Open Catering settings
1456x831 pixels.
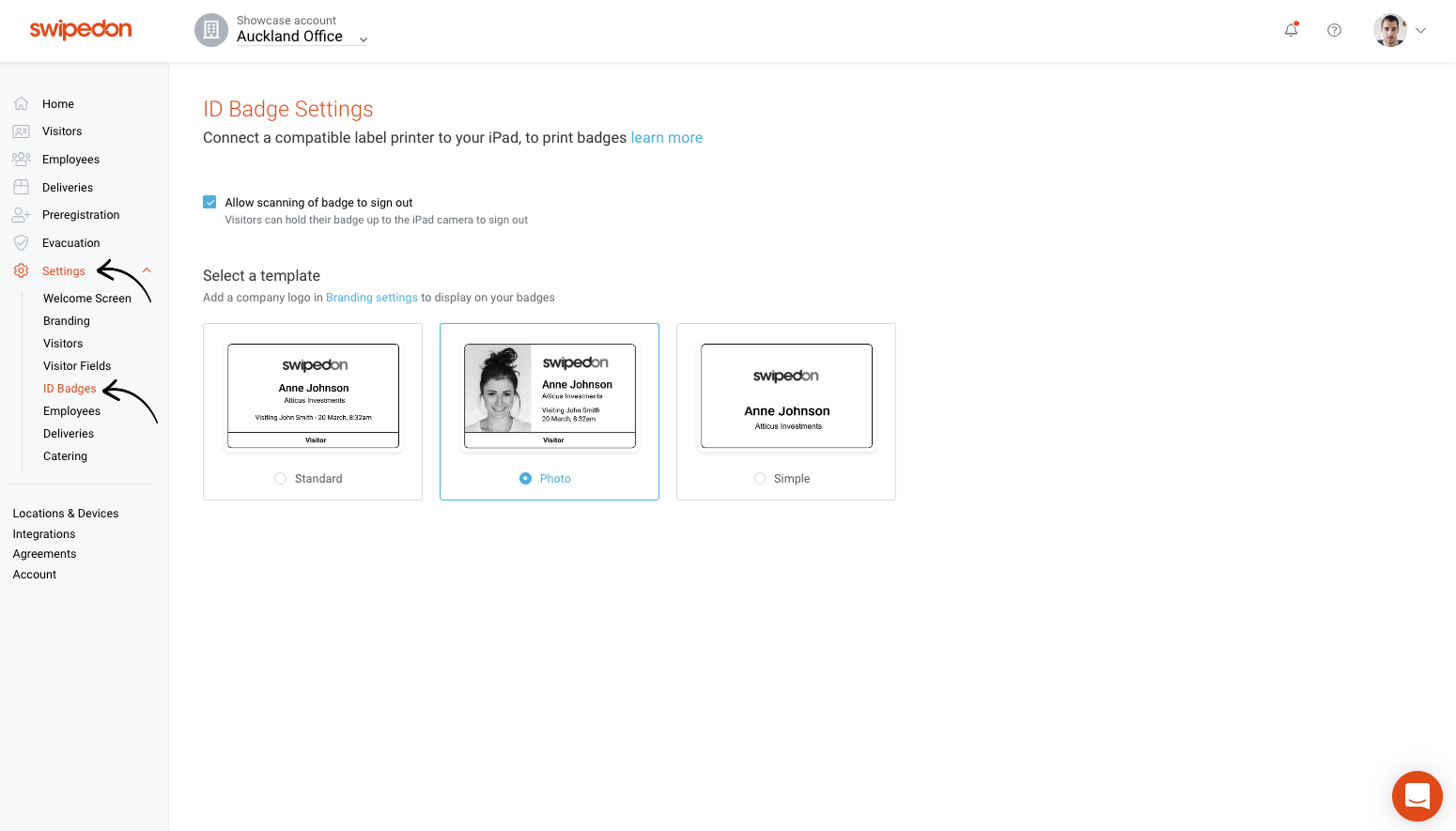coord(65,456)
